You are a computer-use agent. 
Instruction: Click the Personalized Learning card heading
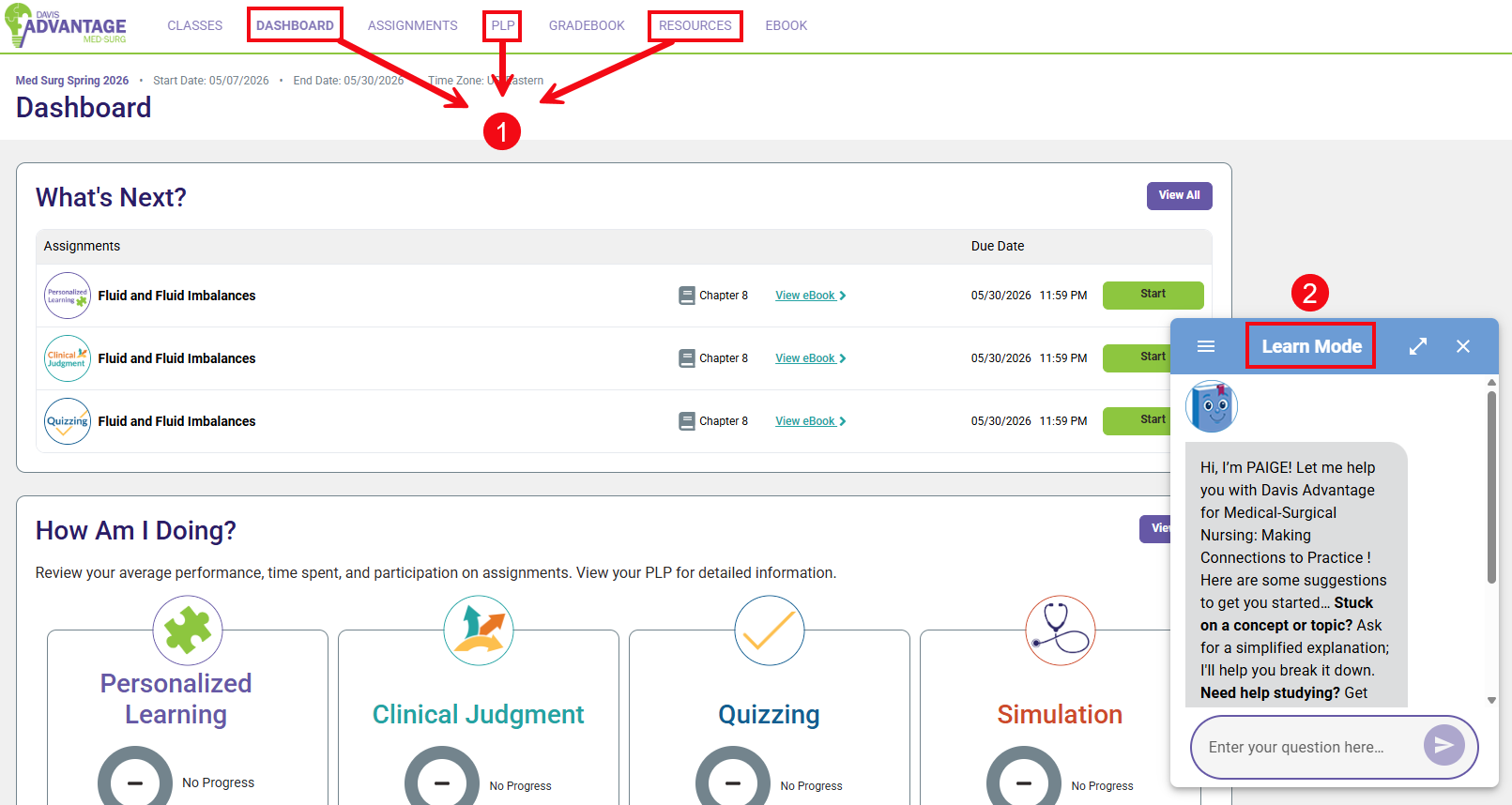(x=176, y=698)
